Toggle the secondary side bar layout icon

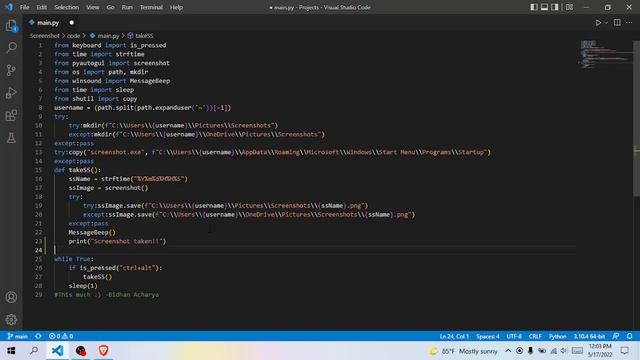555,7
